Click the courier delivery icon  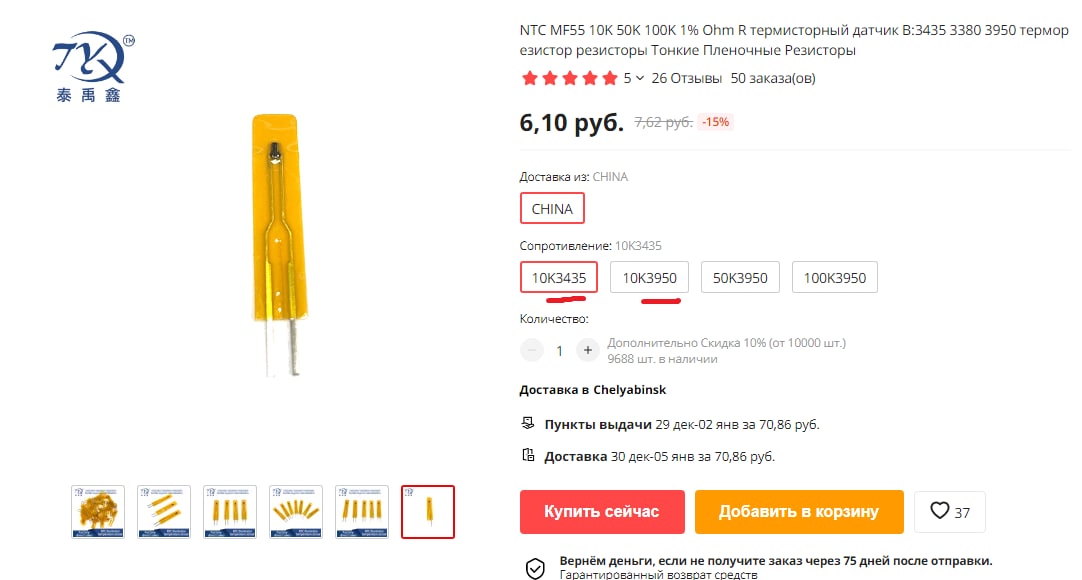[528, 455]
